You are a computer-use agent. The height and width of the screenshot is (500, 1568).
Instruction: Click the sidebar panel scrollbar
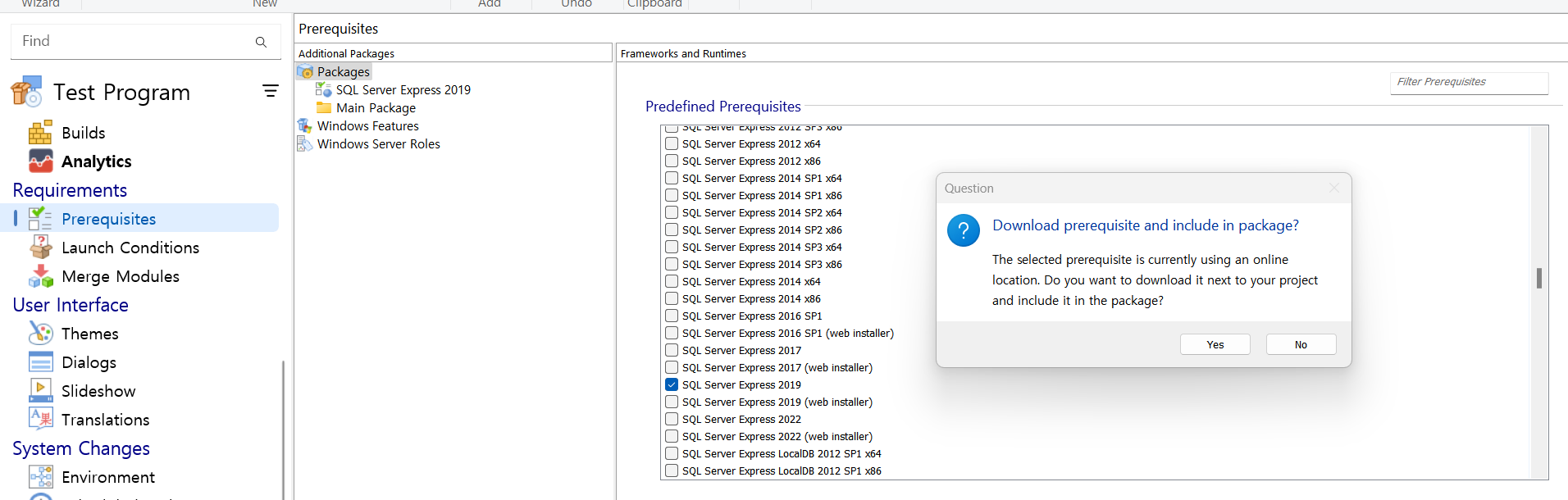point(283,430)
